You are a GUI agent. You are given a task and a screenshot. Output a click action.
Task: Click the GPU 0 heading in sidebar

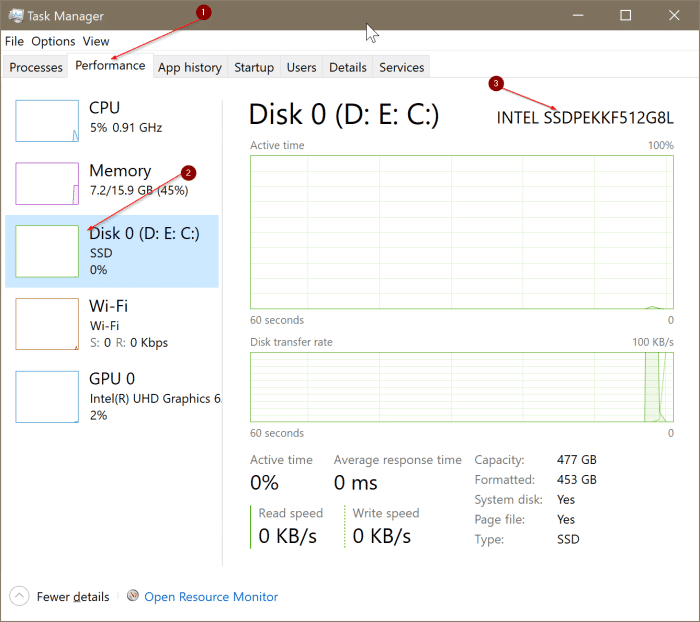pyautogui.click(x=112, y=379)
